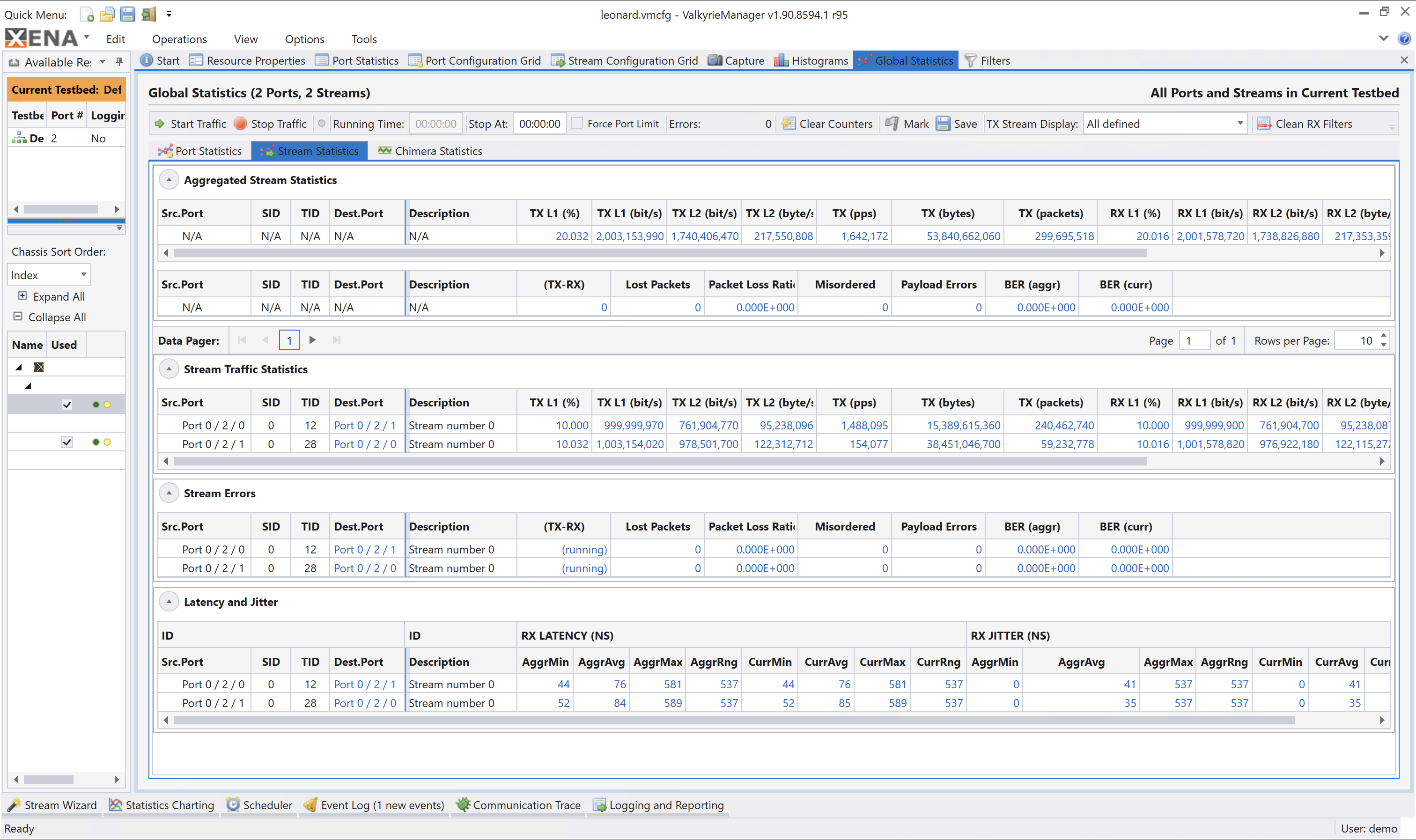
Task: Increase Rows per Page with up arrow
Action: (1384, 336)
